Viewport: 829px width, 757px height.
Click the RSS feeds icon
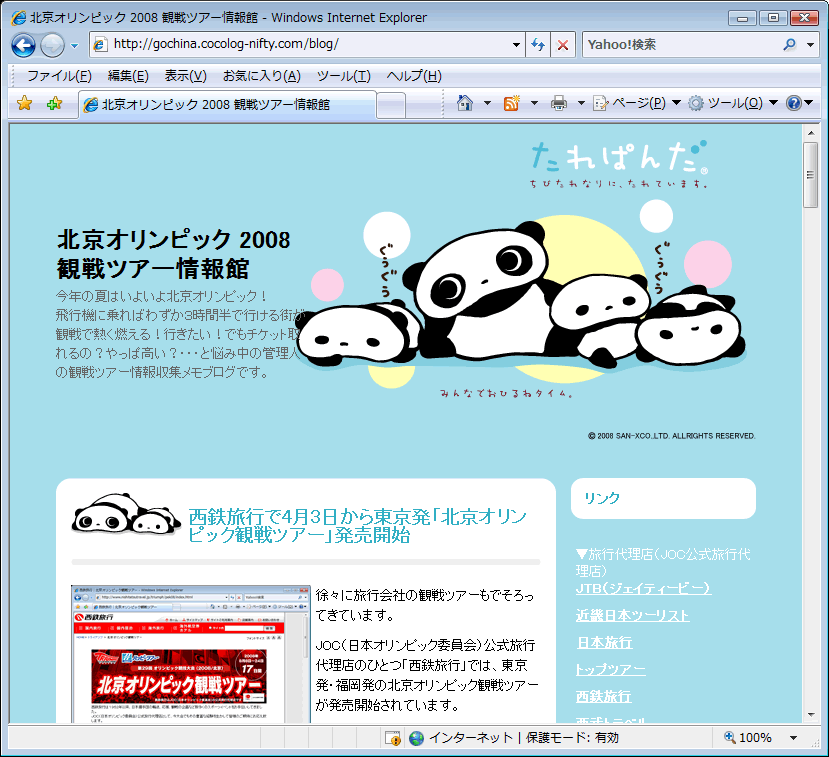point(512,103)
